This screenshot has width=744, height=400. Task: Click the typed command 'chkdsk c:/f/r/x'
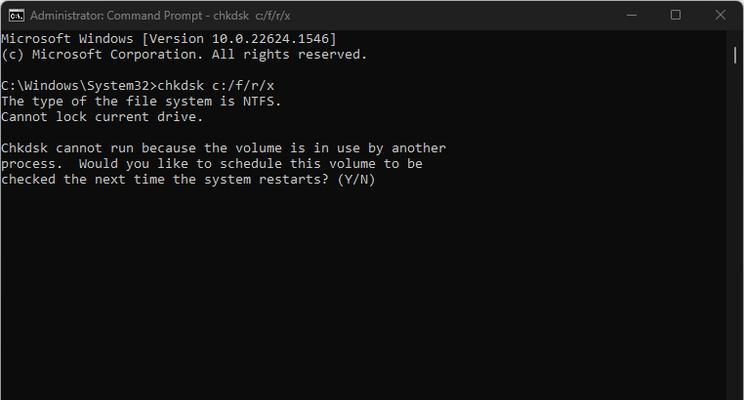click(x=216, y=85)
